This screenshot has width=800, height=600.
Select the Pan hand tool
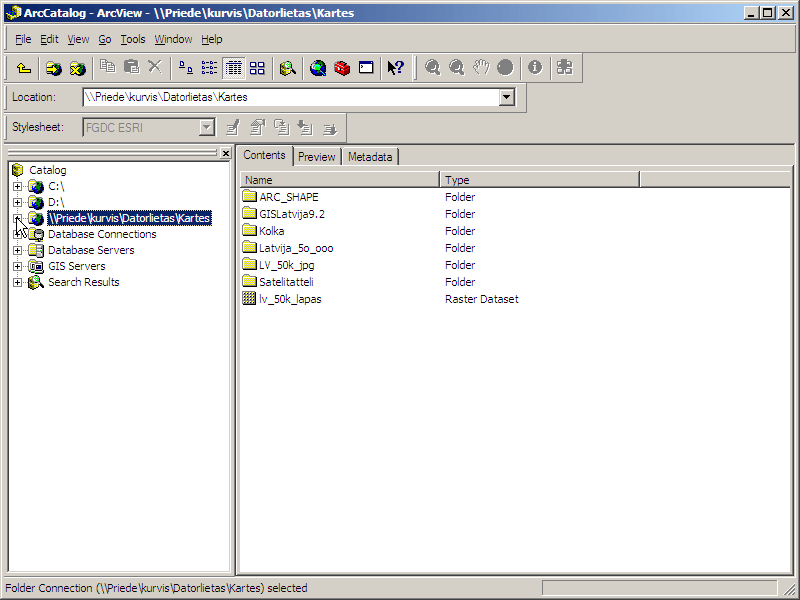[x=481, y=67]
